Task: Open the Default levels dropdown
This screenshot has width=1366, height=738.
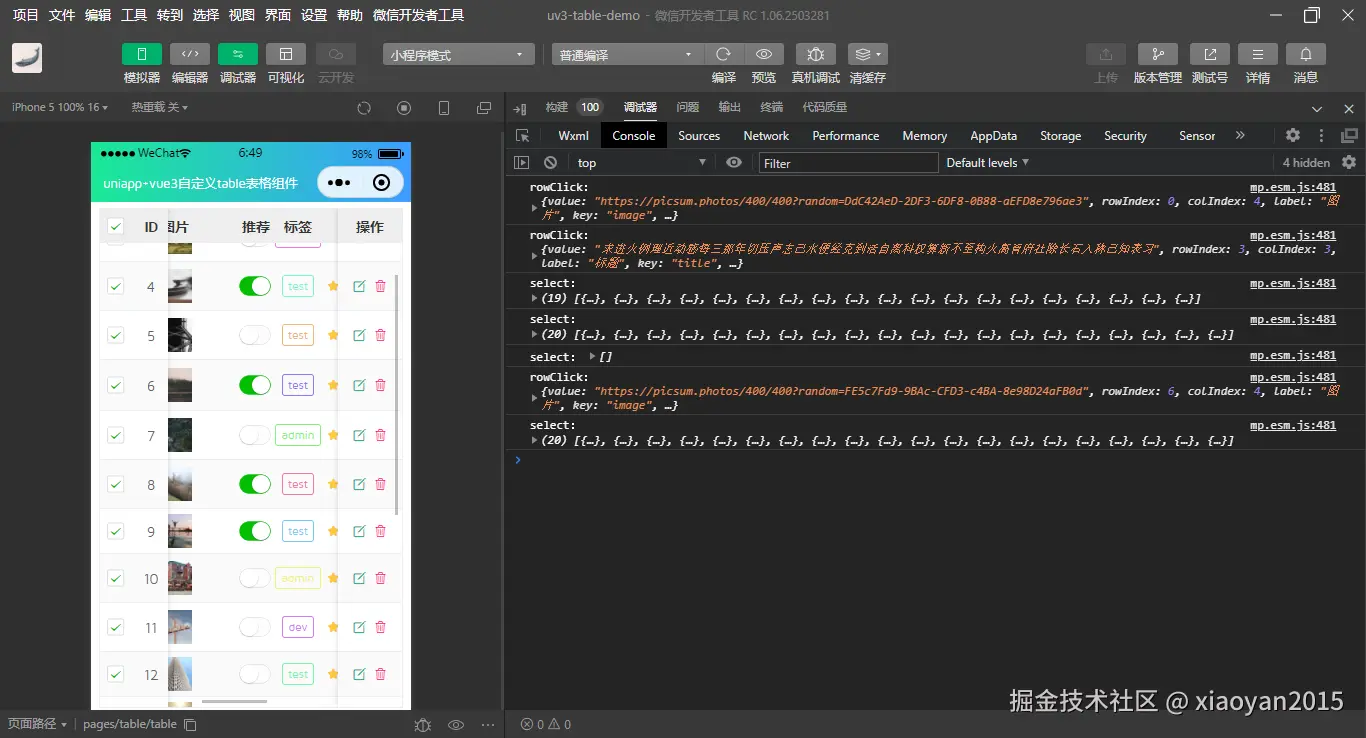Action: click(x=987, y=162)
